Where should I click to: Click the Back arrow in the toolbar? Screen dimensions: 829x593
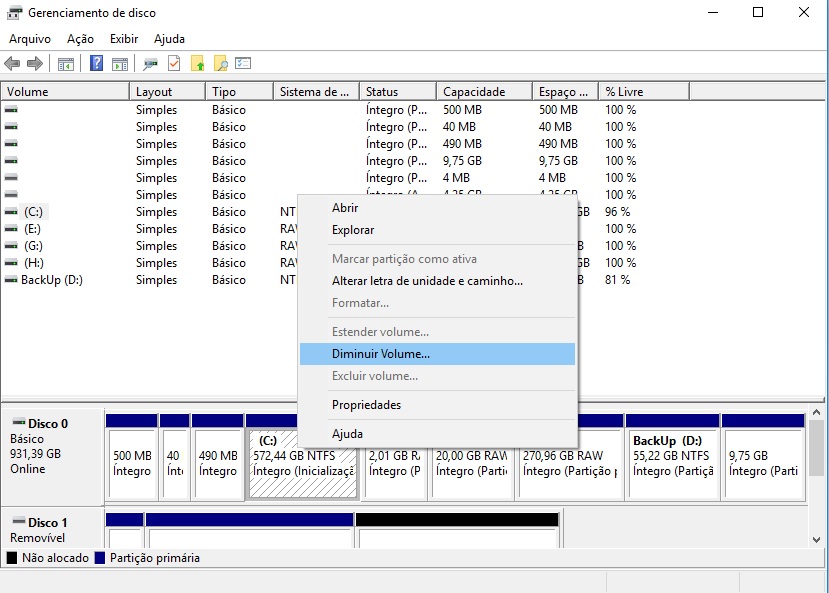pos(12,64)
